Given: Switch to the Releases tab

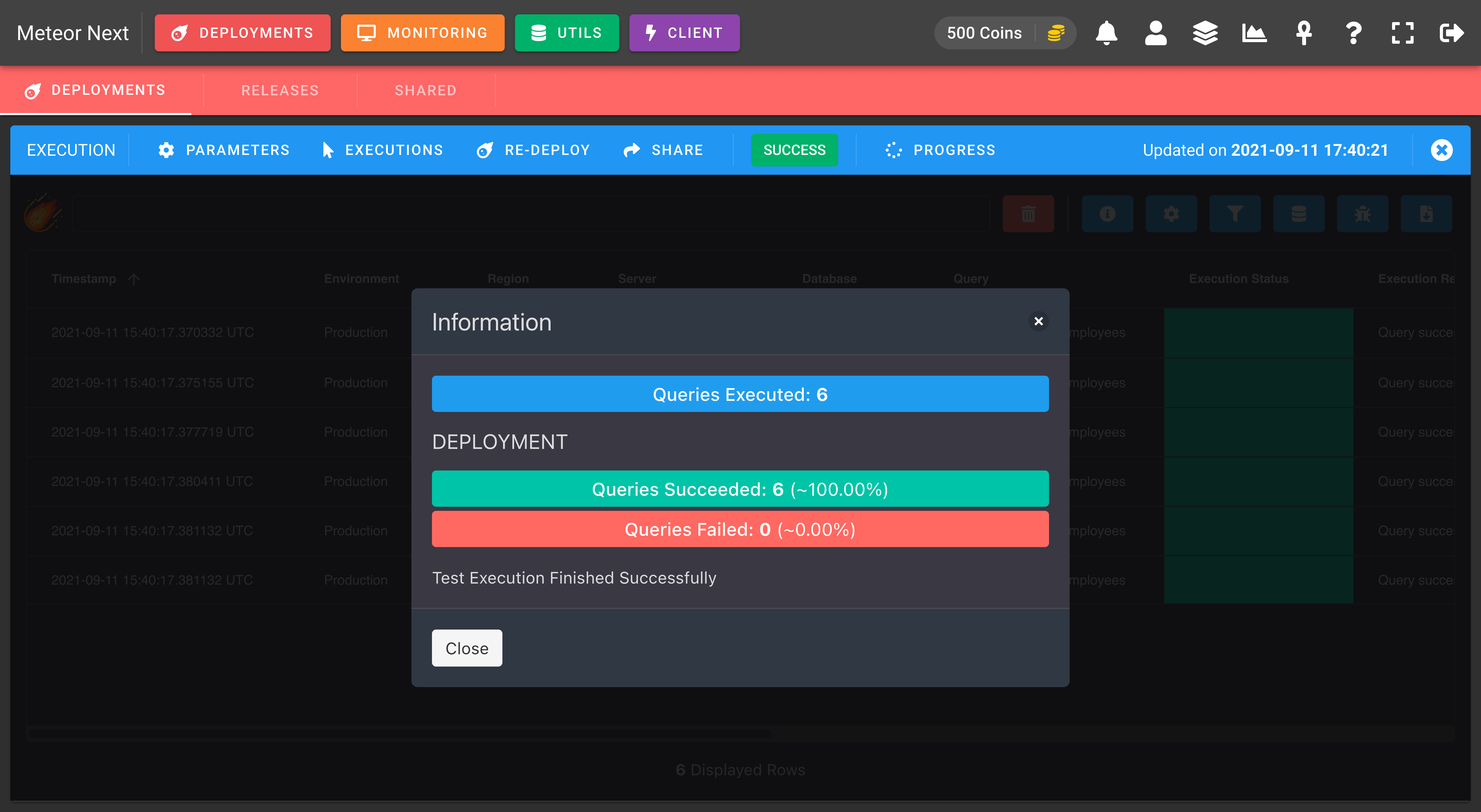Looking at the screenshot, I should click(280, 90).
